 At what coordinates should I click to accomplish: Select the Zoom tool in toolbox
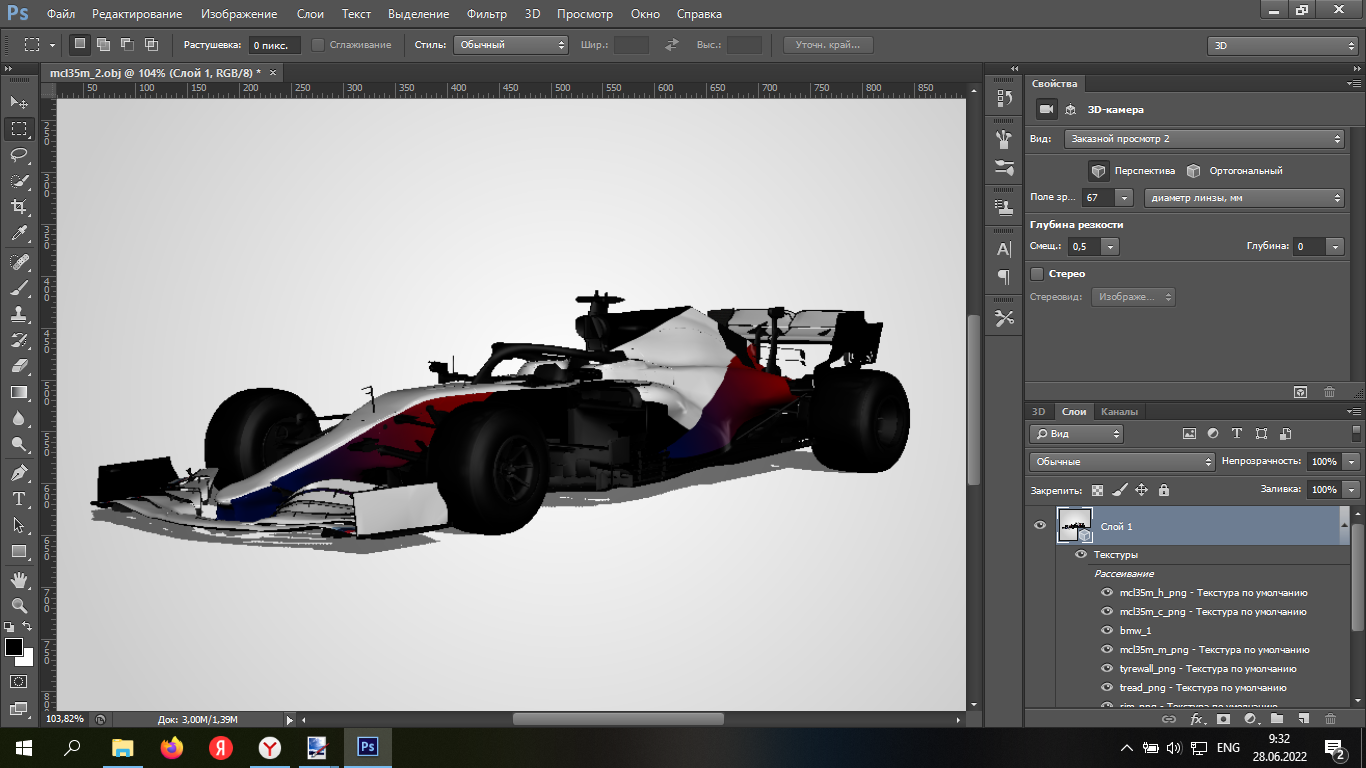pyautogui.click(x=19, y=605)
